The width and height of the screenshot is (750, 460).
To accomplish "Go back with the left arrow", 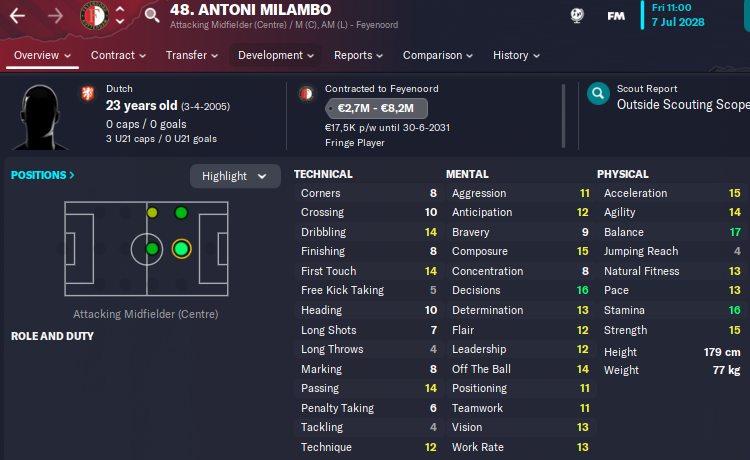I will 17,16.
